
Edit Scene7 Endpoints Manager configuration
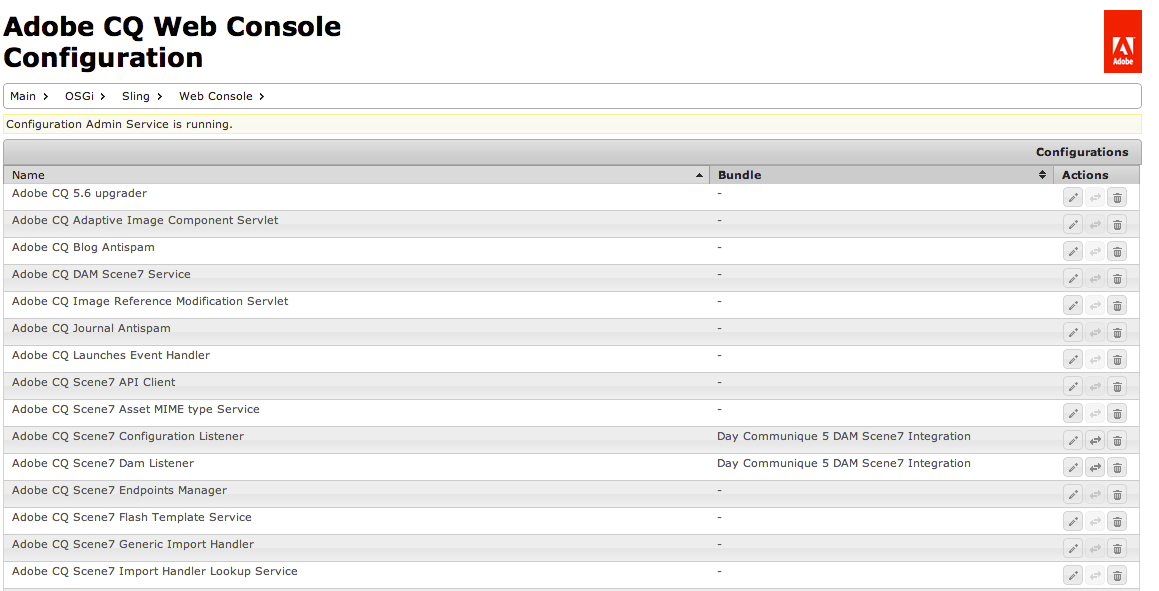(x=1073, y=494)
